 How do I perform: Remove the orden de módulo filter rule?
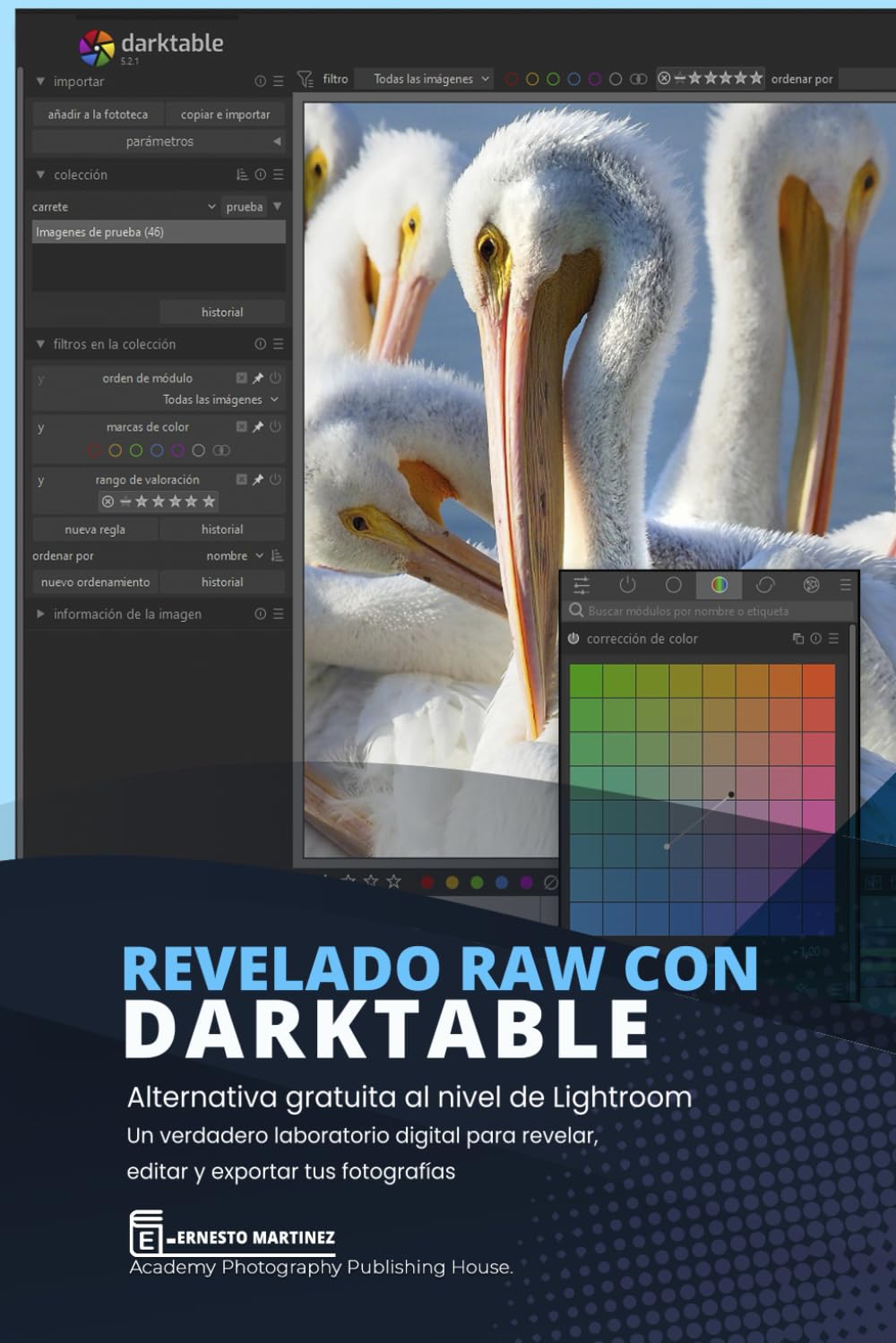[x=241, y=378]
